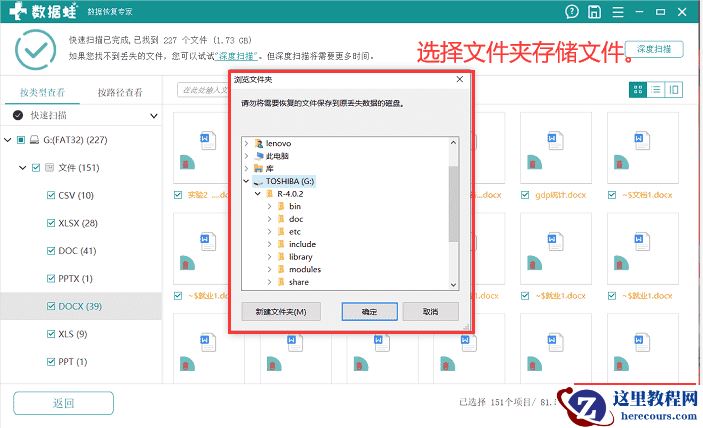703x428 pixels.
Task: Switch to list view icon
Action: point(656,90)
